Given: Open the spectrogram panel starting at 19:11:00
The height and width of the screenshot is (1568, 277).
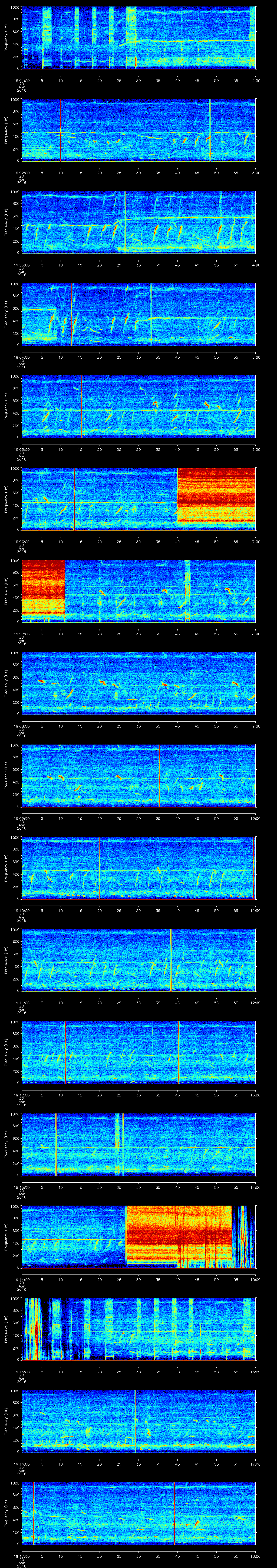Looking at the screenshot, I should (x=138, y=960).
